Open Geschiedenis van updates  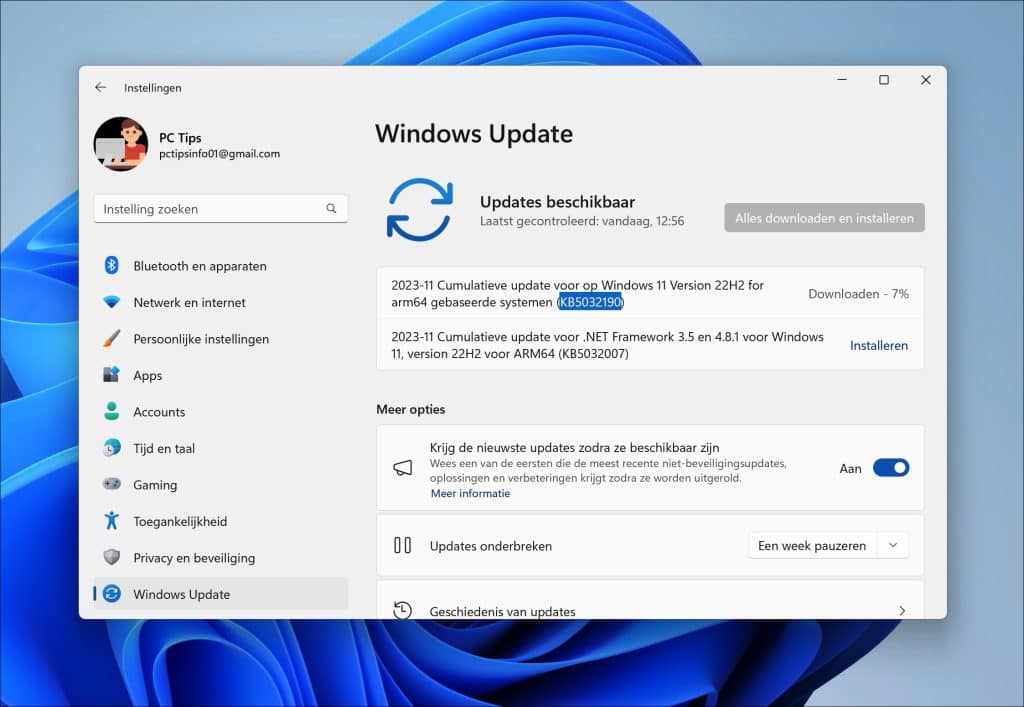click(650, 601)
